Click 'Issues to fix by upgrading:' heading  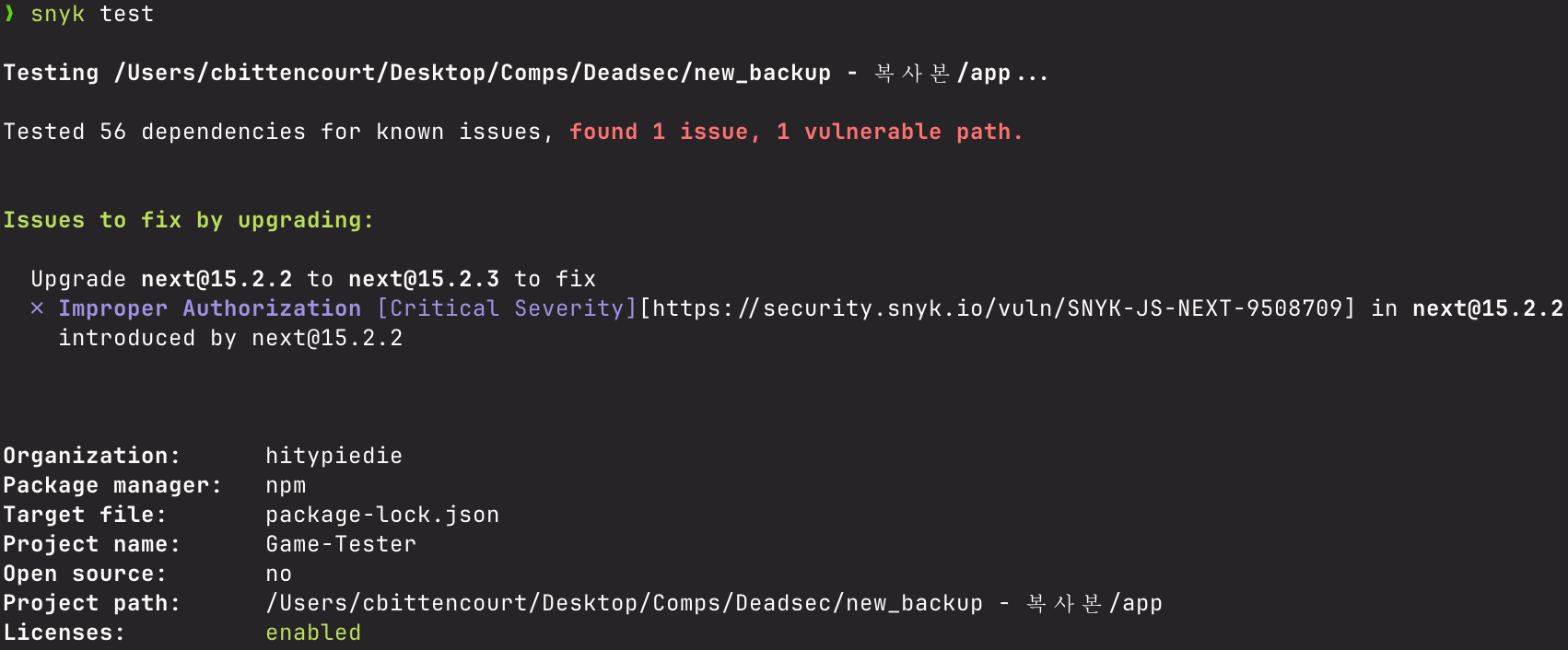[188, 220]
